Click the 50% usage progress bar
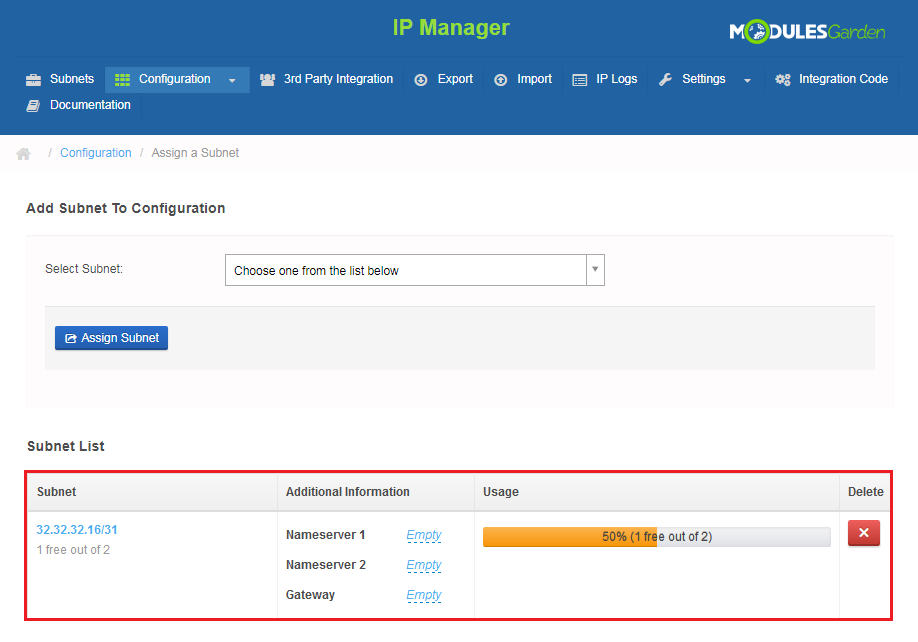This screenshot has width=918, height=642. point(656,537)
